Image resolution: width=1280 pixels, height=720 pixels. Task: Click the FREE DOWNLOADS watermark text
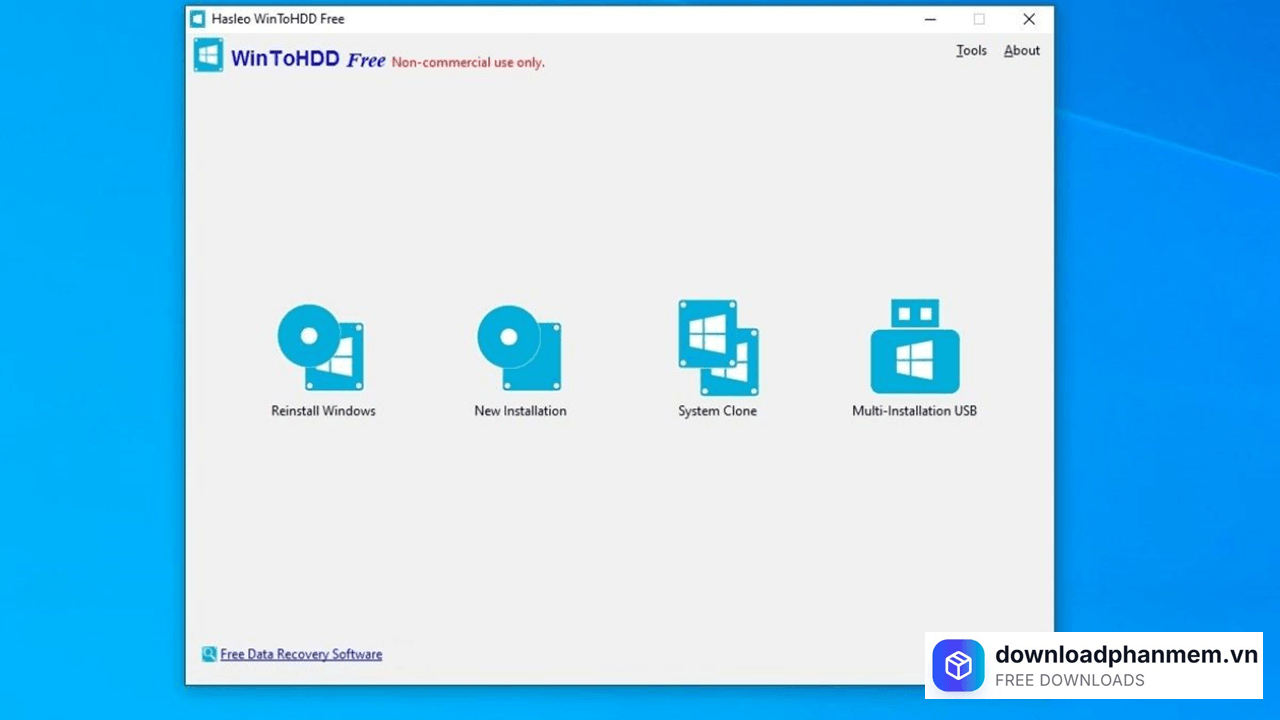point(1070,680)
